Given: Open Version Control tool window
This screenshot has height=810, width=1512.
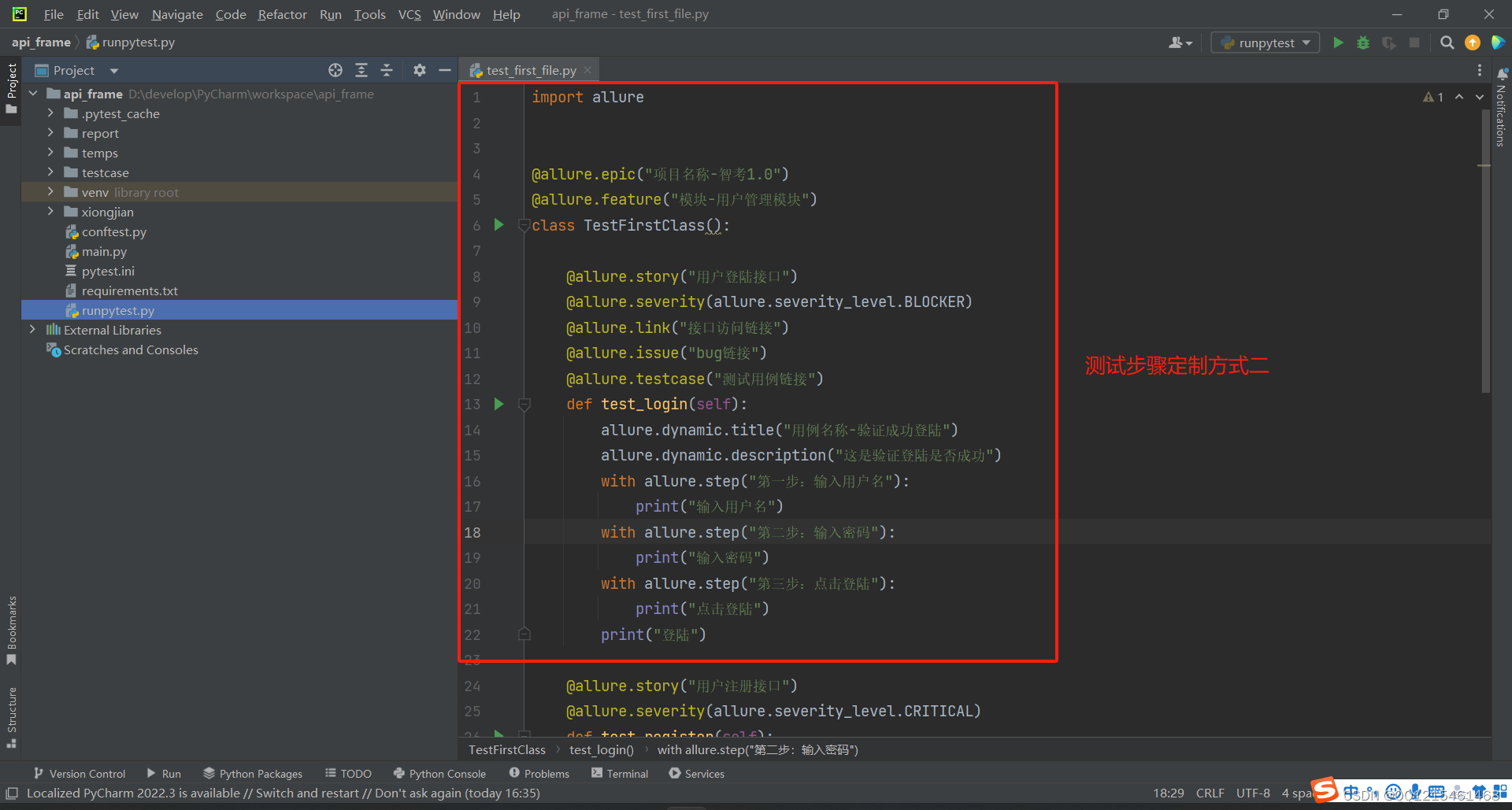Looking at the screenshot, I should coord(80,774).
